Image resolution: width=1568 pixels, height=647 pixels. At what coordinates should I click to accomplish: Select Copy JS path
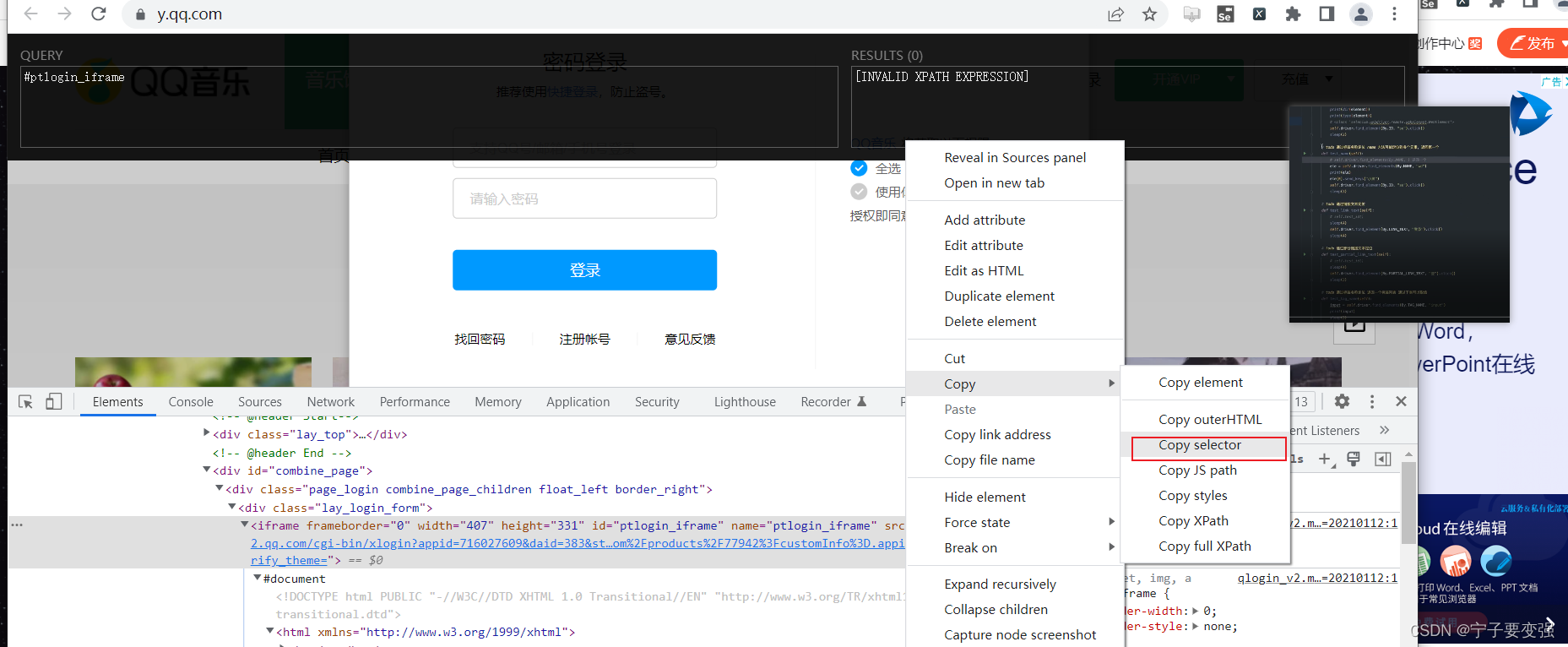pos(1197,470)
